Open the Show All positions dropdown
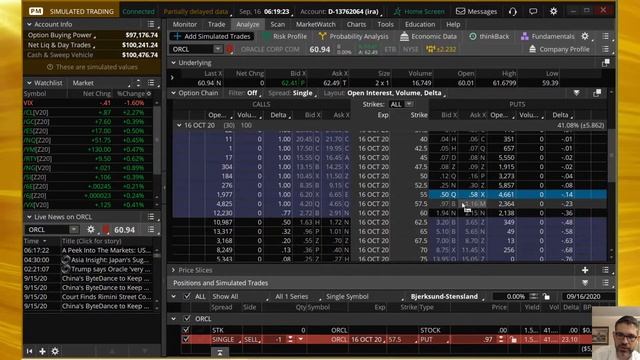The height and width of the screenshot is (360, 640). click(x=239, y=297)
